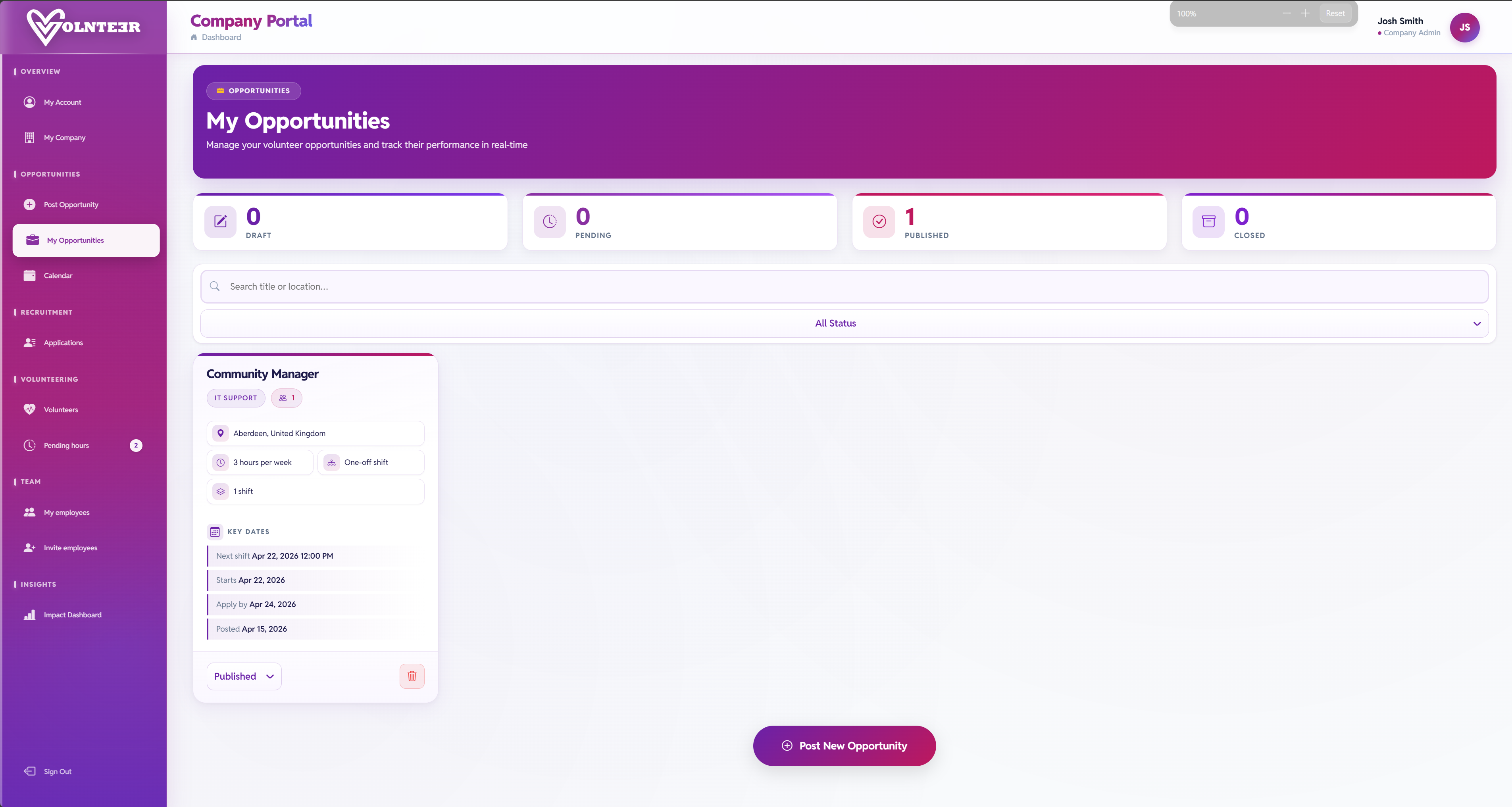The width and height of the screenshot is (1512, 807).
Task: Click the Reset zoom button
Action: click(x=1335, y=13)
